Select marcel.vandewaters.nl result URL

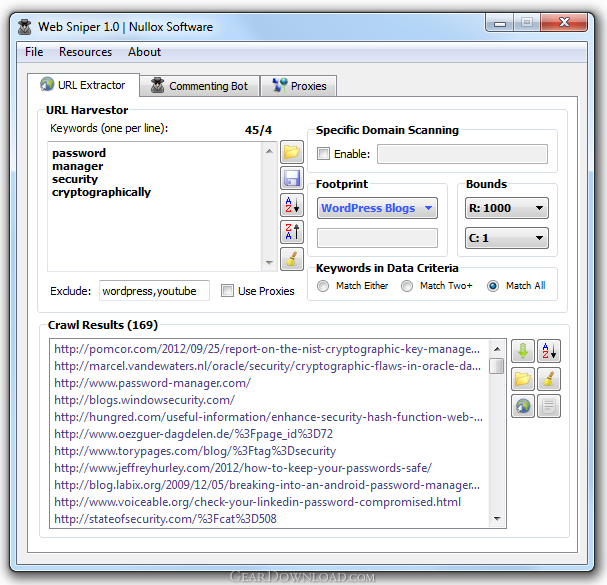(267, 366)
